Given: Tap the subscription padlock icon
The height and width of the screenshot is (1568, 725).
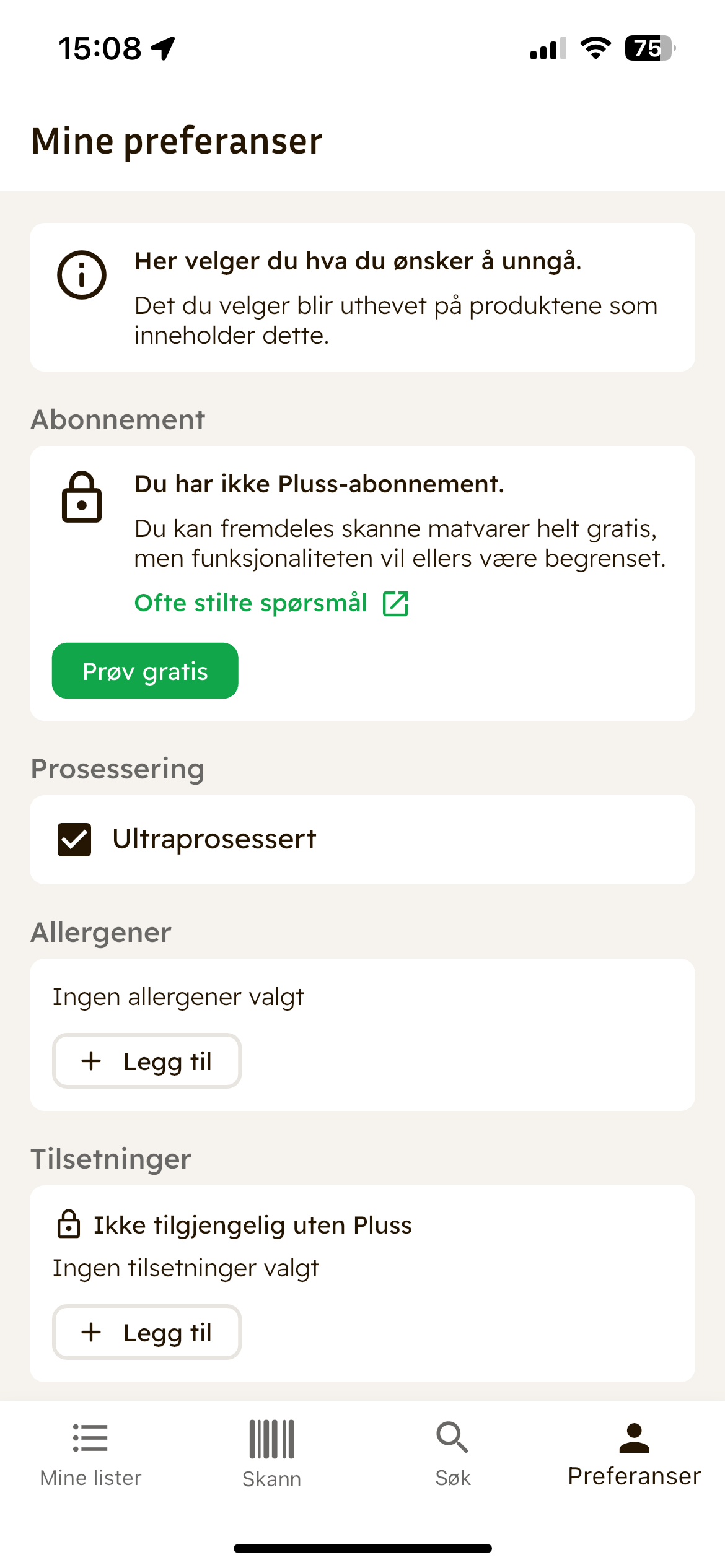Looking at the screenshot, I should click(82, 497).
